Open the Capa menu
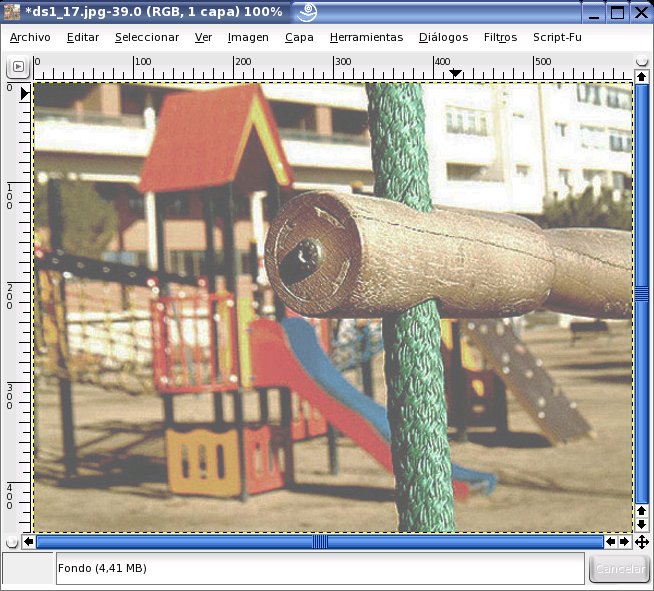This screenshot has width=654, height=591. (299, 38)
